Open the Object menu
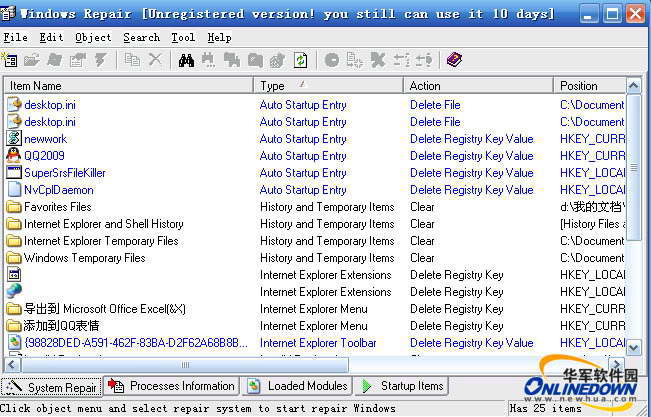Viewport: 651px width, 417px height. [x=93, y=38]
